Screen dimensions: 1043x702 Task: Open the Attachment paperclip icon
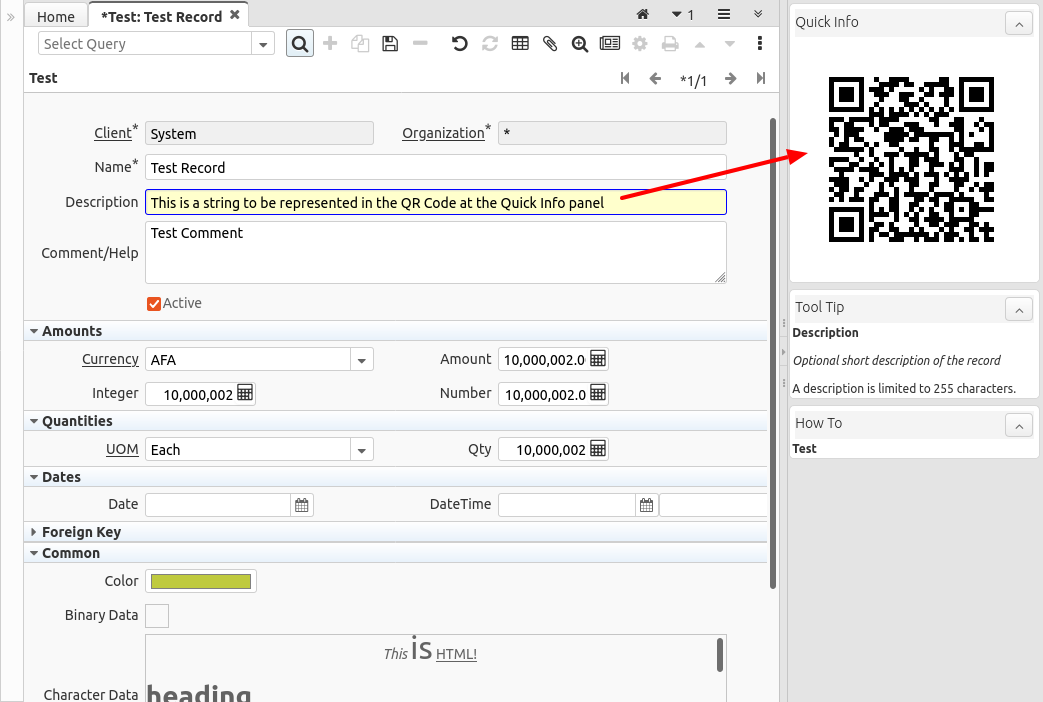point(550,44)
